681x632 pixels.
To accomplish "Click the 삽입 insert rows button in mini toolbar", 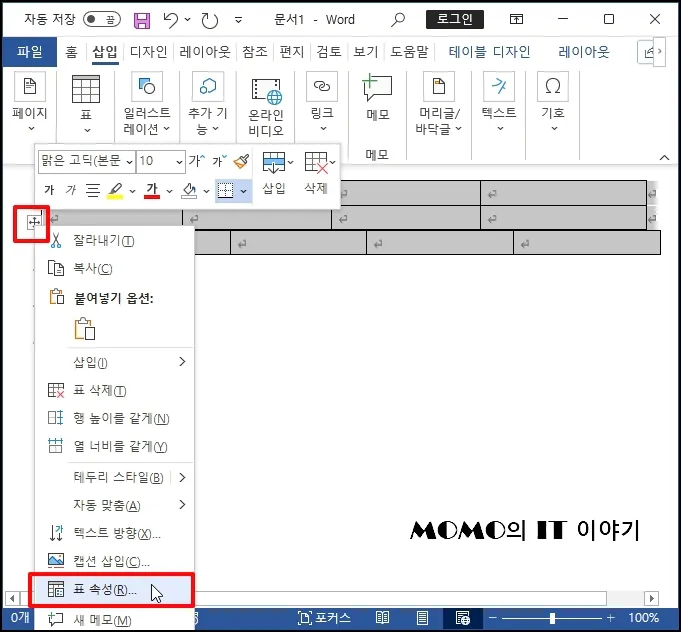I will (277, 172).
